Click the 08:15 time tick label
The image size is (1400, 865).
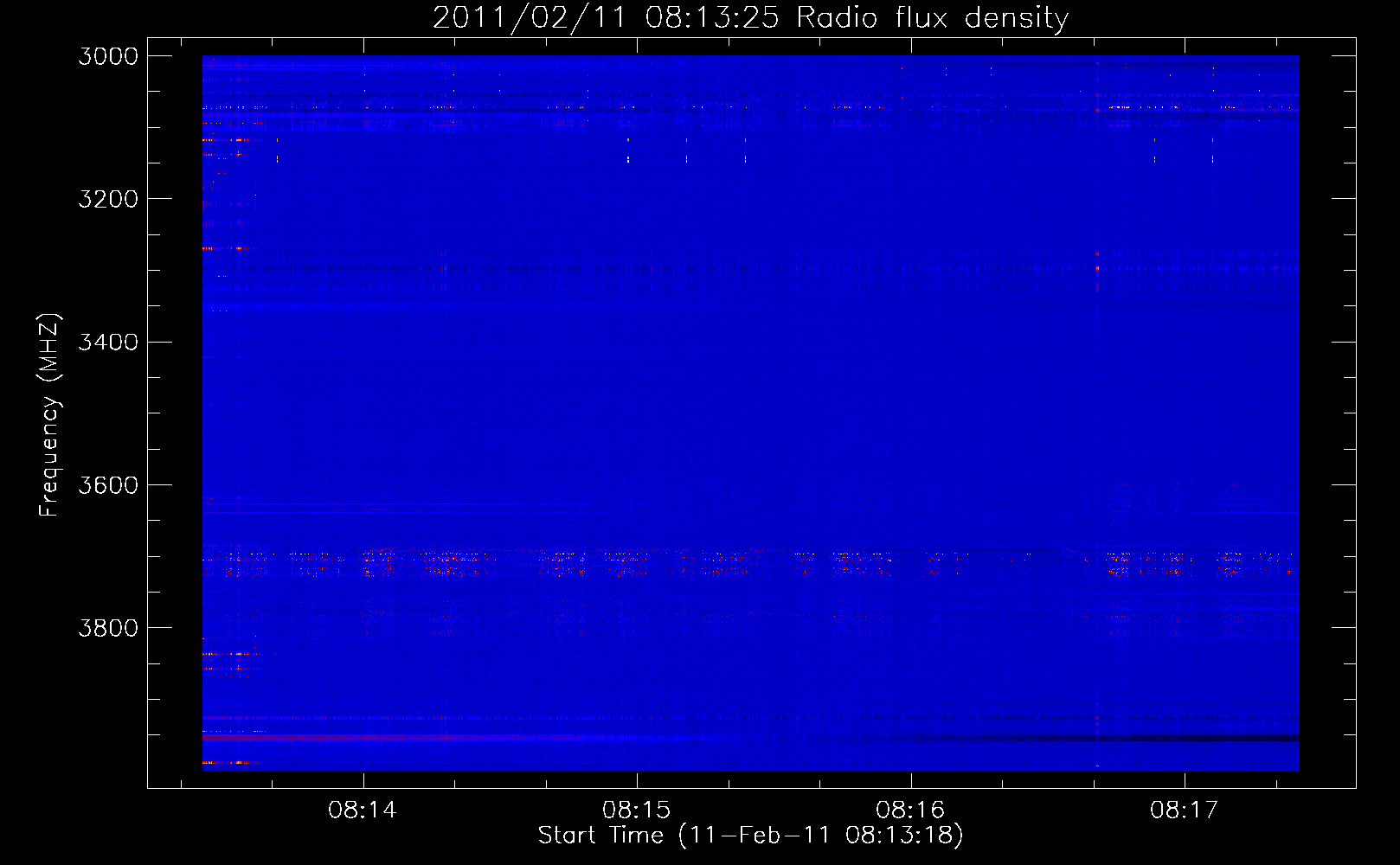[x=637, y=810]
